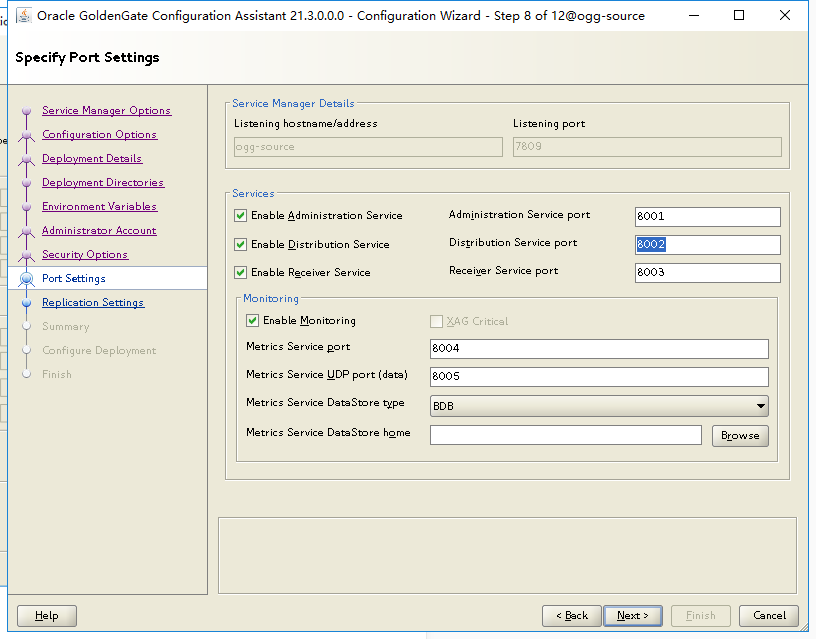Click the Port Settings step node icon
This screenshot has width=816, height=639.
(27, 279)
